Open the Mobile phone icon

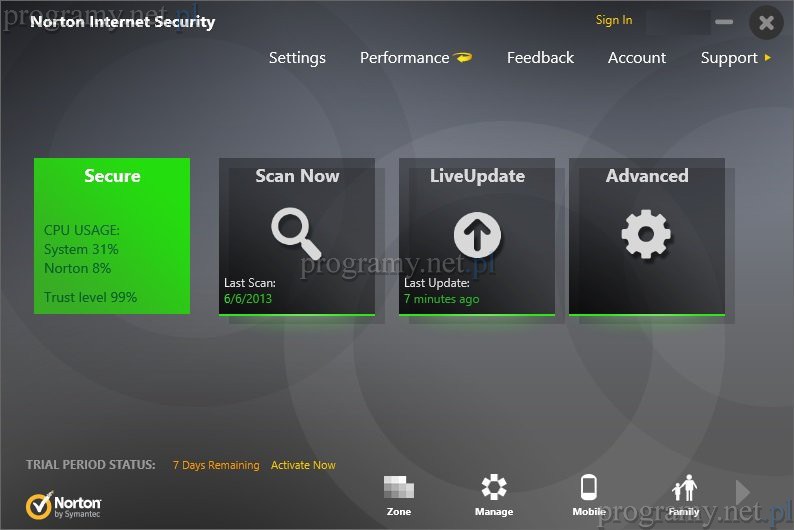[x=589, y=489]
